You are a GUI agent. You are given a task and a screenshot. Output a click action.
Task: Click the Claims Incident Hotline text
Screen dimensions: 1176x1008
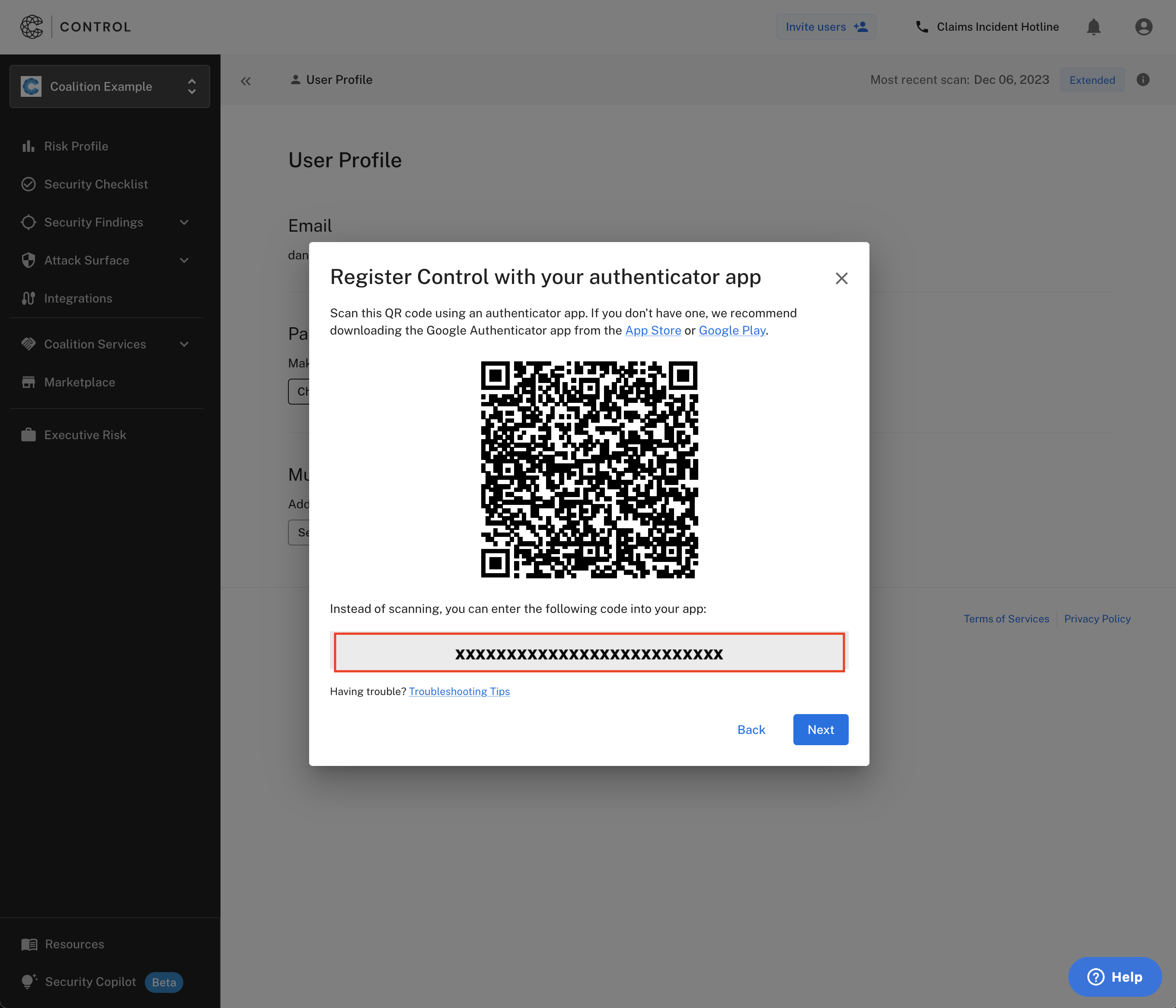coord(997,27)
